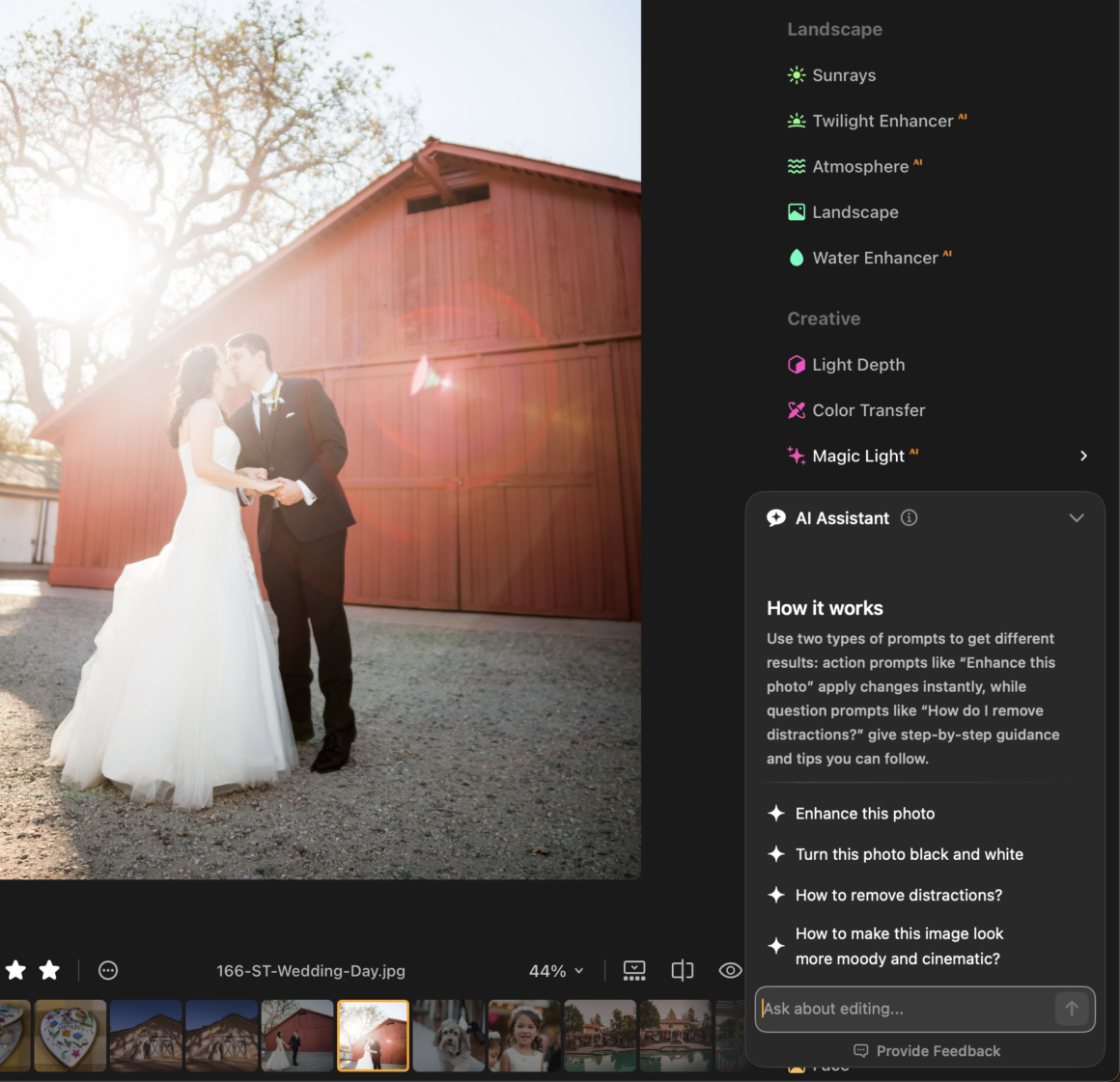Toggle the before/after compare view
Image resolution: width=1120 pixels, height=1082 pixels.
tap(683, 971)
